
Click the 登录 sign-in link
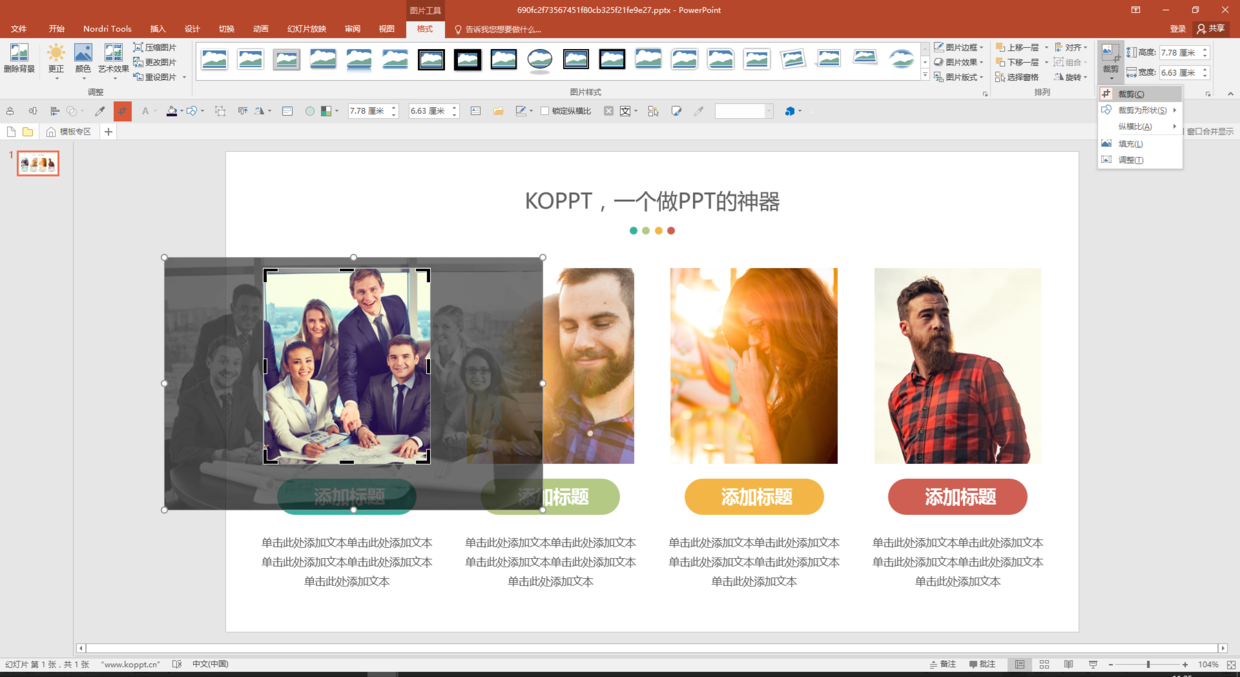[x=1178, y=29]
